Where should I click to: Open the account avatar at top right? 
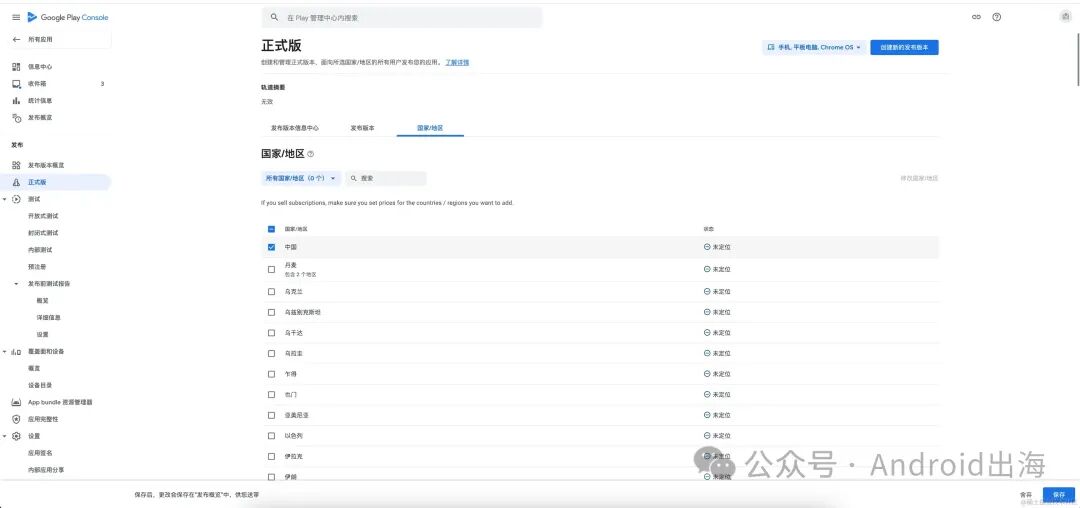coord(1065,17)
